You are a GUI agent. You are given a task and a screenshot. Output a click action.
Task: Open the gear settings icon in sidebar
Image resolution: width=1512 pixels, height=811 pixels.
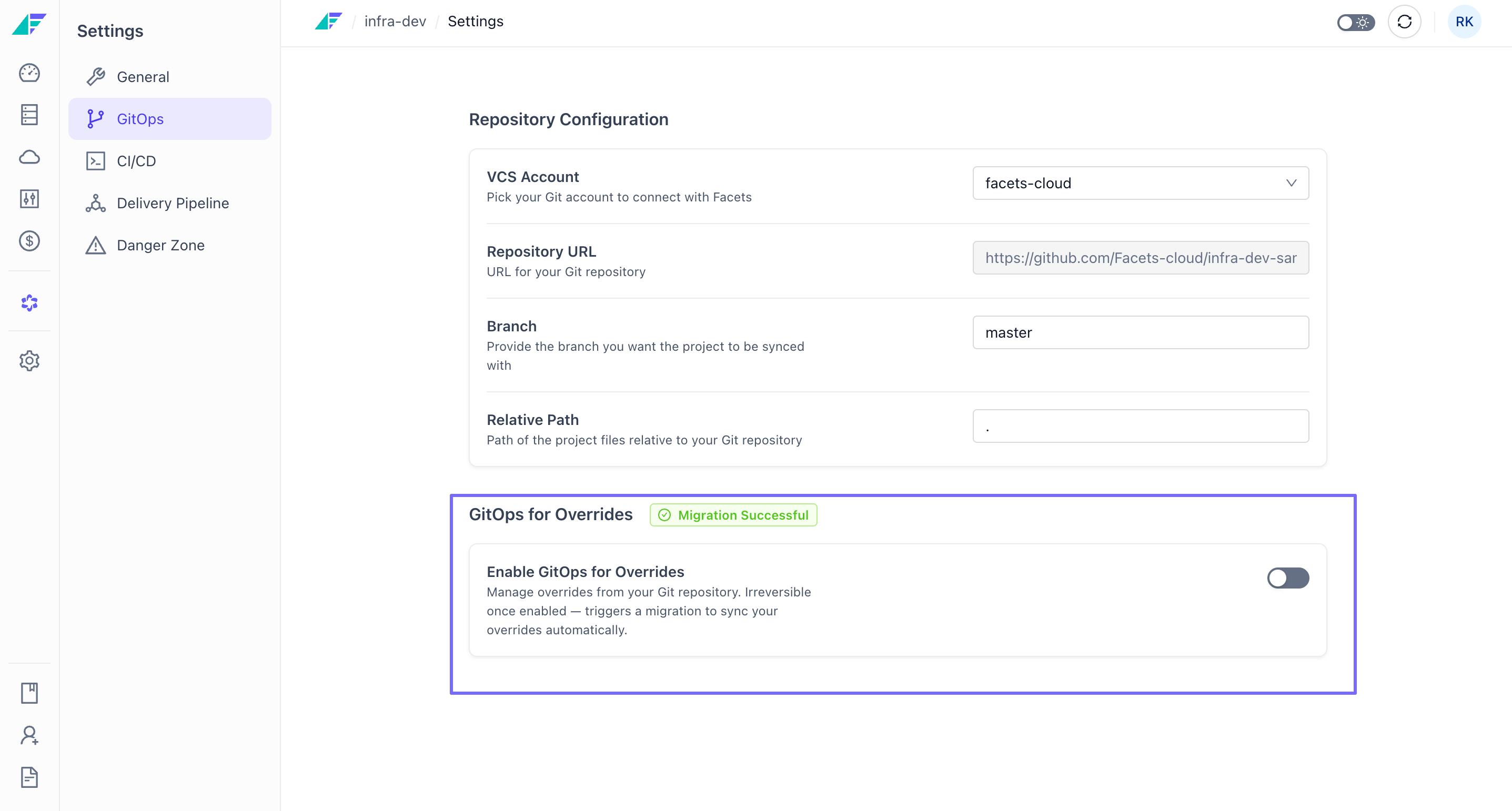coord(29,361)
